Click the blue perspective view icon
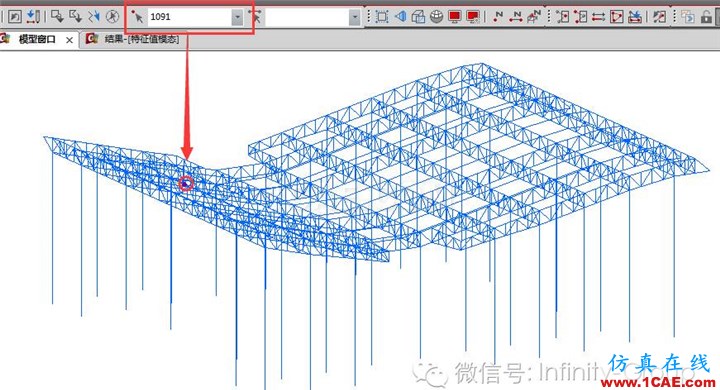The image size is (720, 390). [400, 17]
